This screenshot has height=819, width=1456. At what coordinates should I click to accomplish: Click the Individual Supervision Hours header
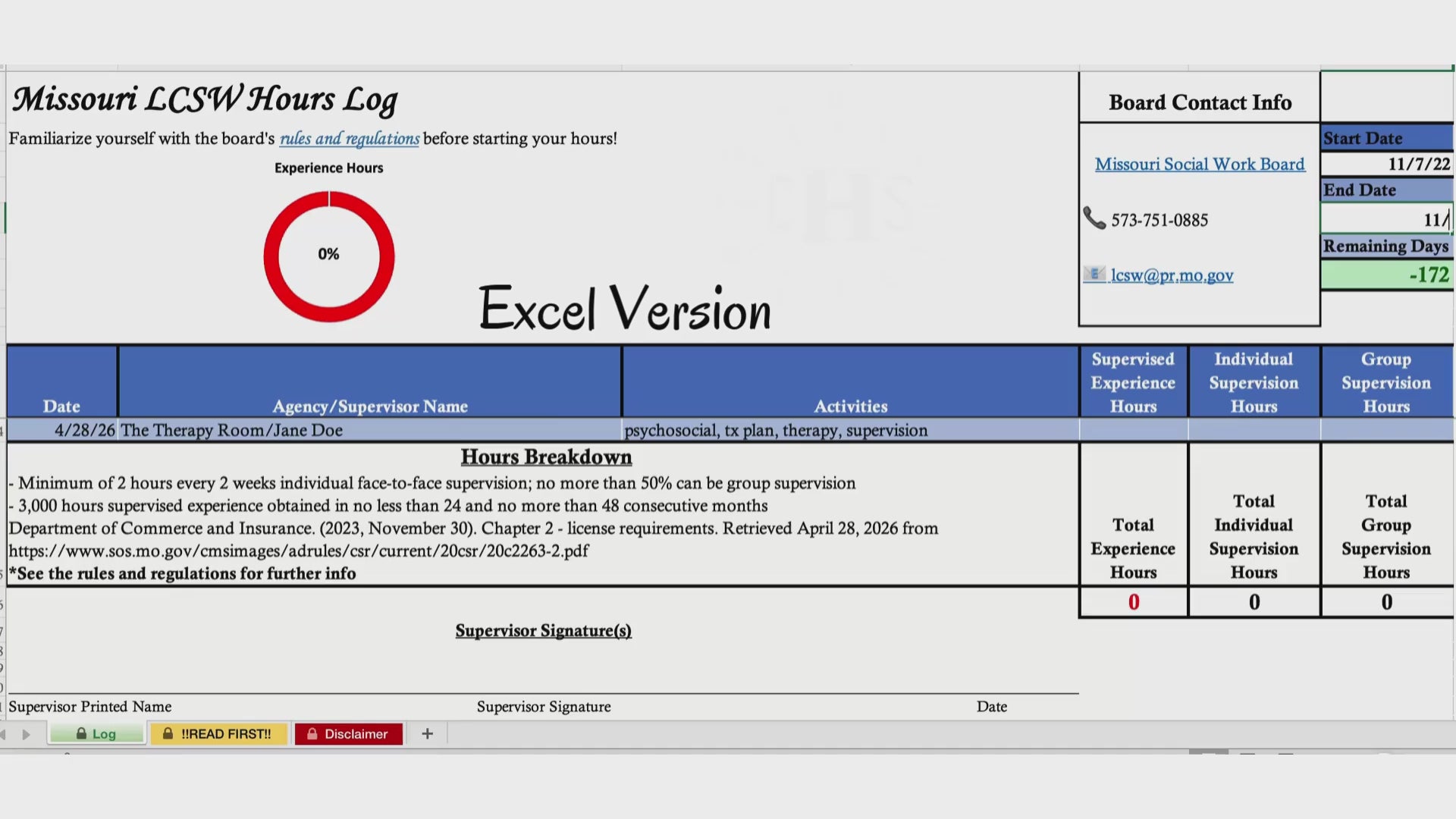[1254, 381]
